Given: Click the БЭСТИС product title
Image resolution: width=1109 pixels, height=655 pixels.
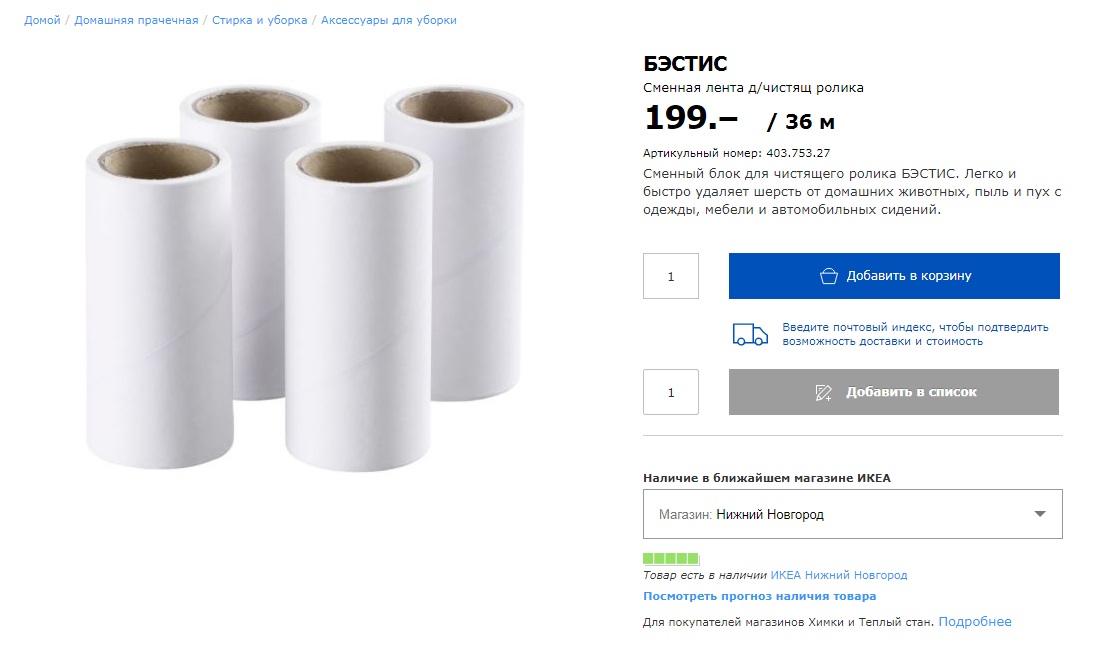Looking at the screenshot, I should [685, 65].
